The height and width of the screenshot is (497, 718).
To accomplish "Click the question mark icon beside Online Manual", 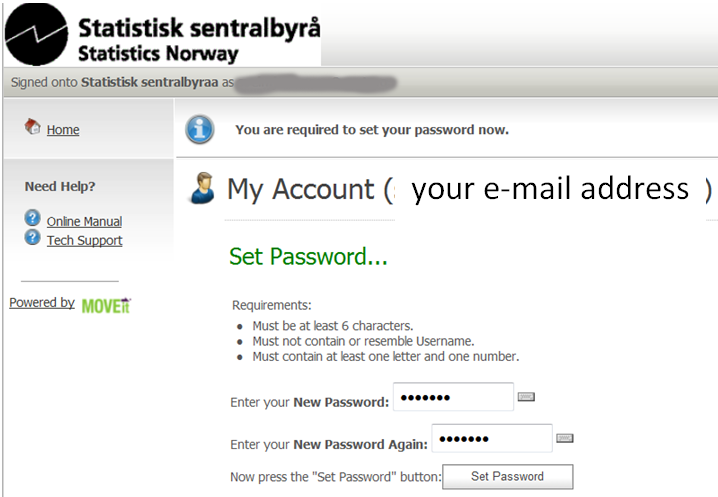I will pyautogui.click(x=32, y=218).
